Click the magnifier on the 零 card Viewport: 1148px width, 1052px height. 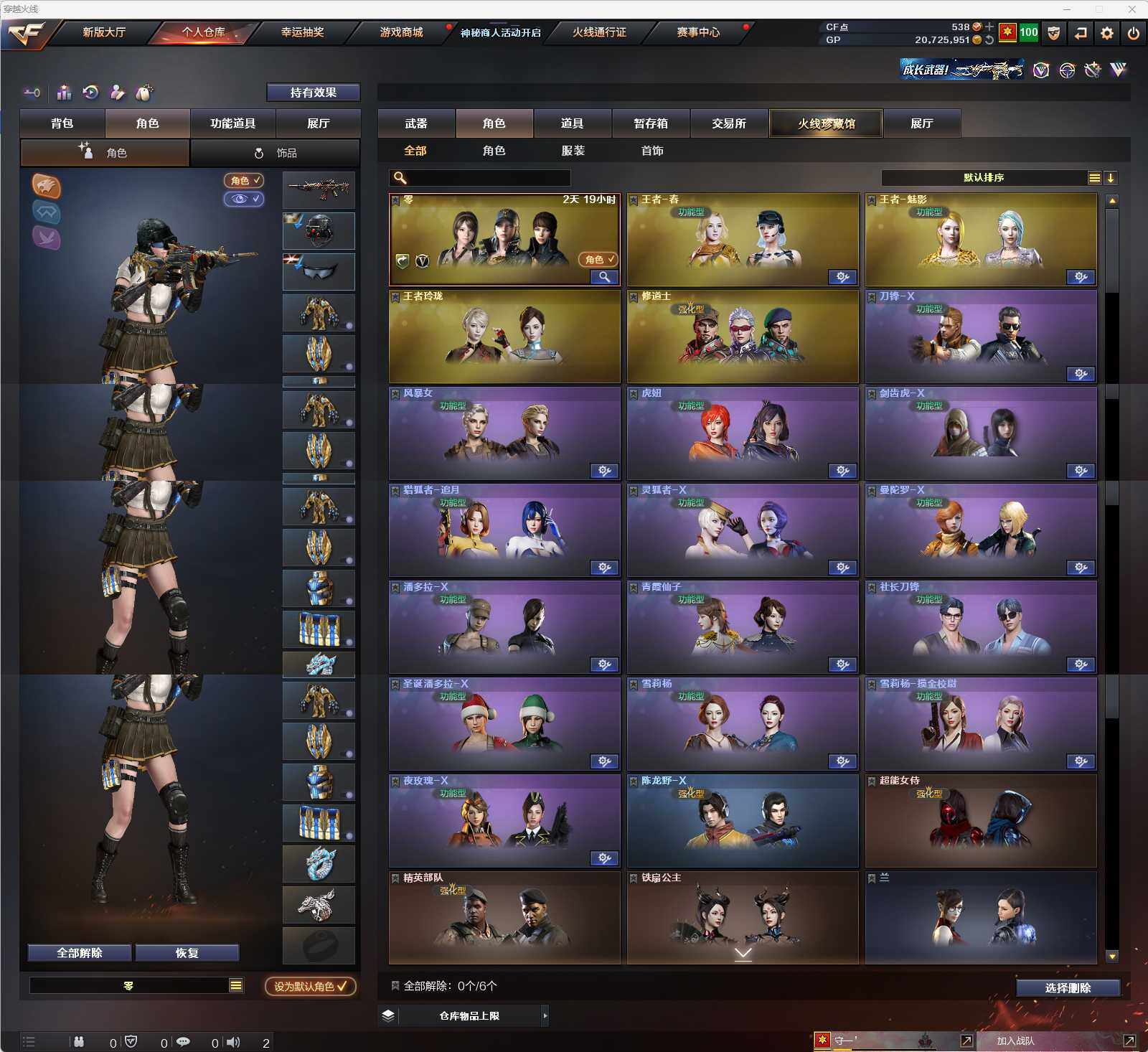point(604,277)
